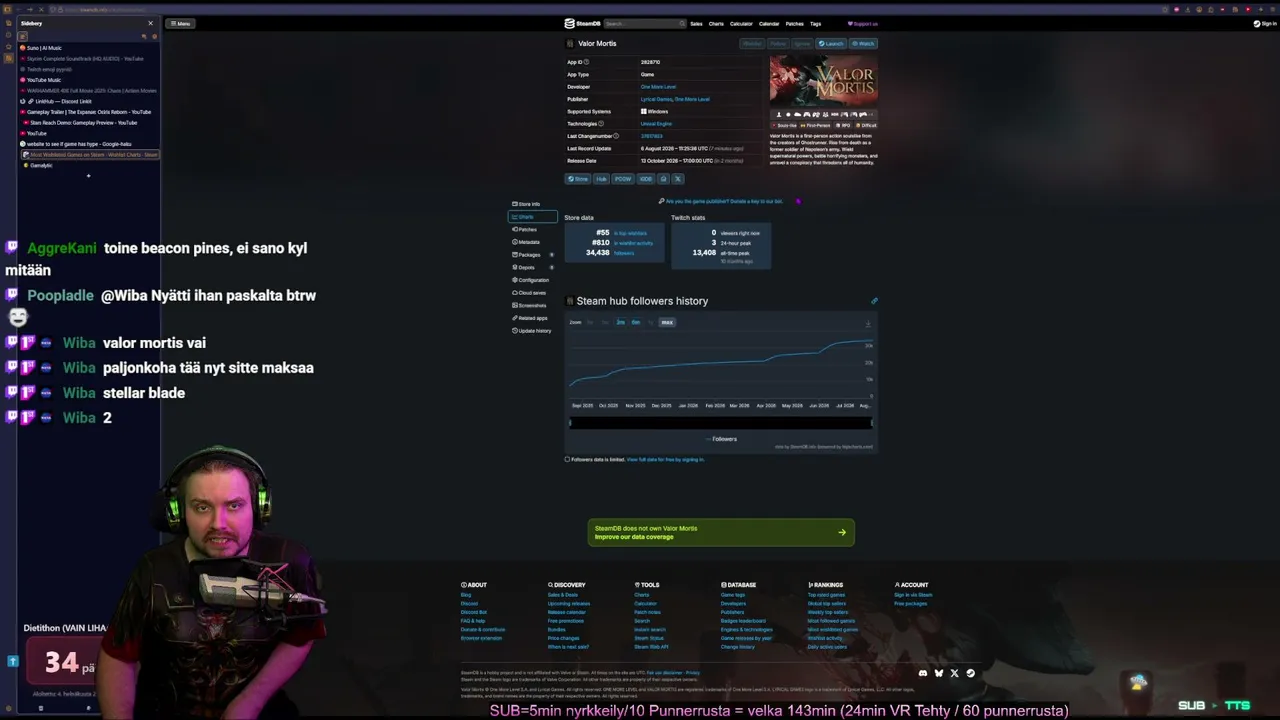Open the IGDB link button
The height and width of the screenshot is (720, 1280).
(646, 179)
